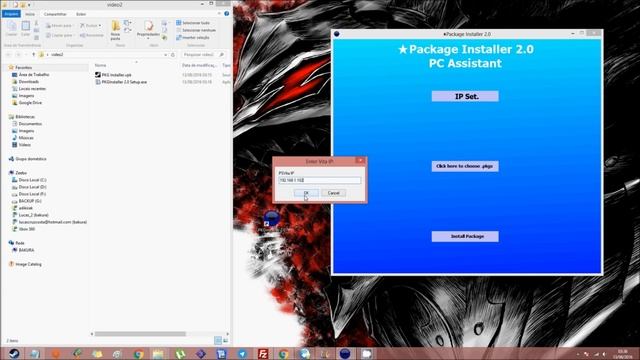
Task: Switch to the Início ribbon tab
Action: click(30, 14)
